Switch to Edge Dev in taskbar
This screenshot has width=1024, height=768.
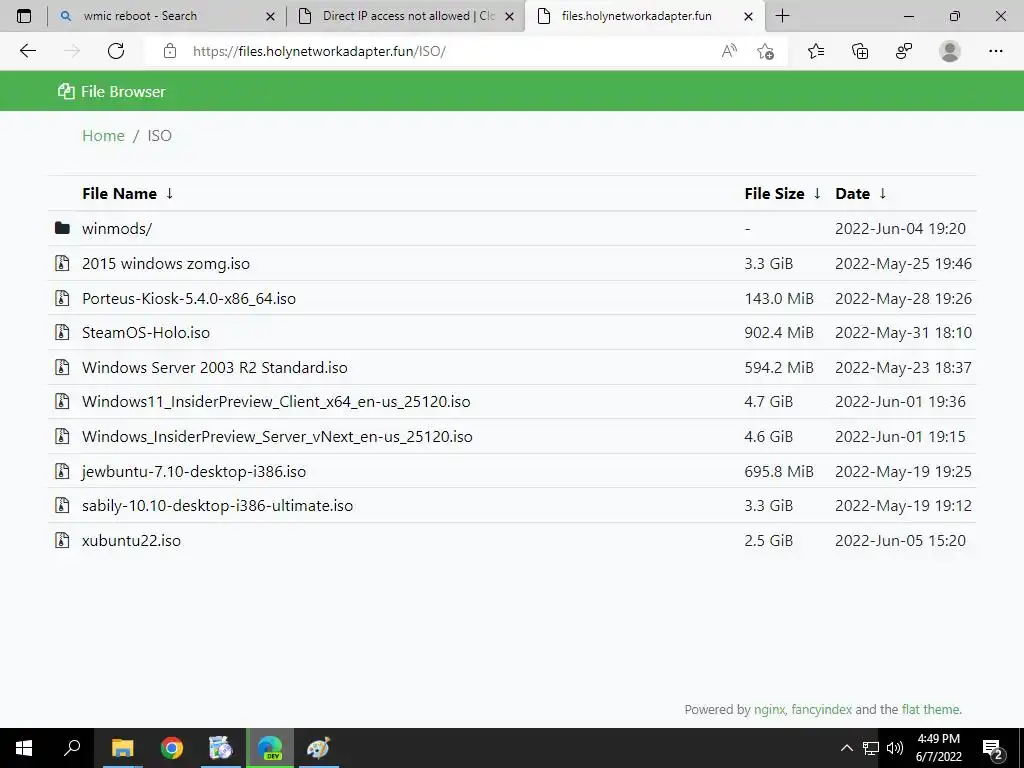[x=270, y=748]
